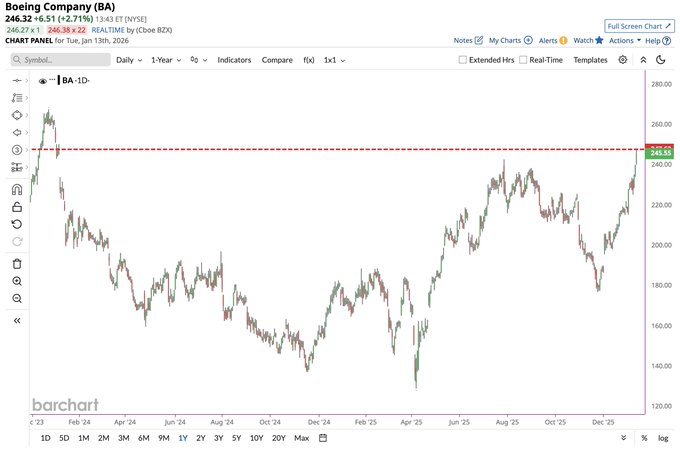This screenshot has width=680, height=451.
Task: Open chart settings gear
Action: (623, 60)
